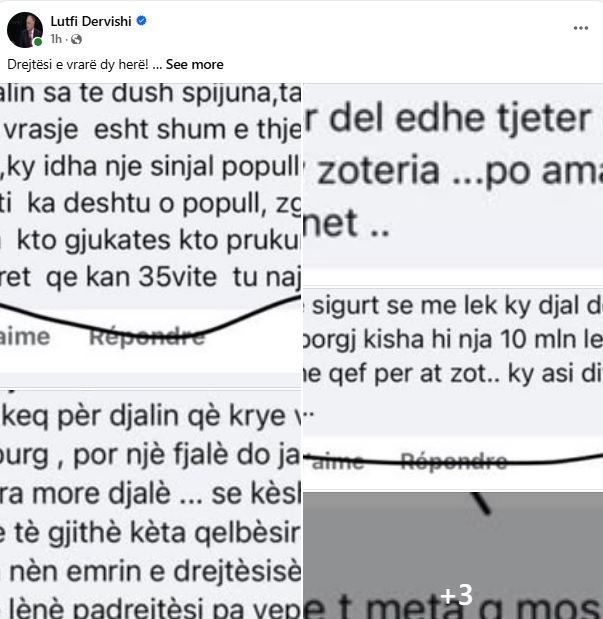Expand post text with See more

pos(194,64)
